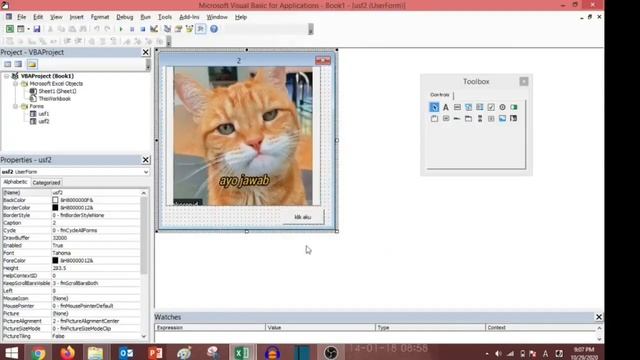Click View Object icon in Project panel
This screenshot has width=640, height=360.
[18, 64]
